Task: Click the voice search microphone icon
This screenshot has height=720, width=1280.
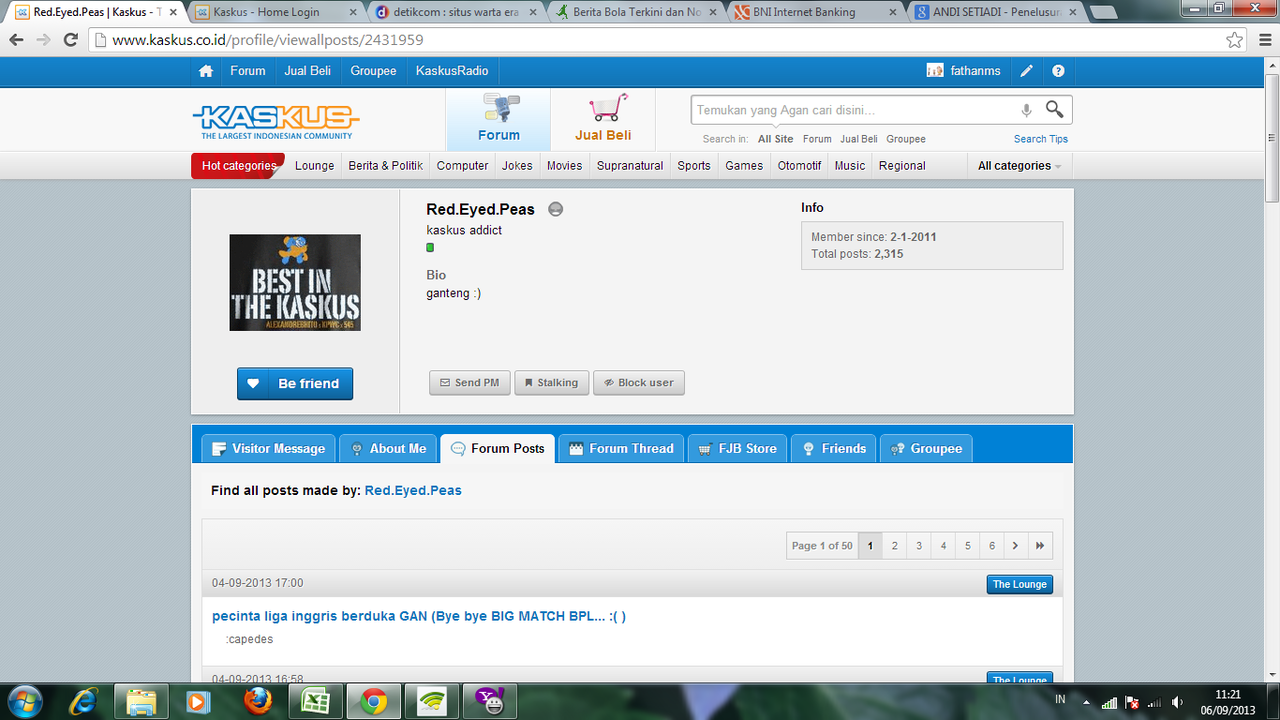Action: click(1026, 110)
